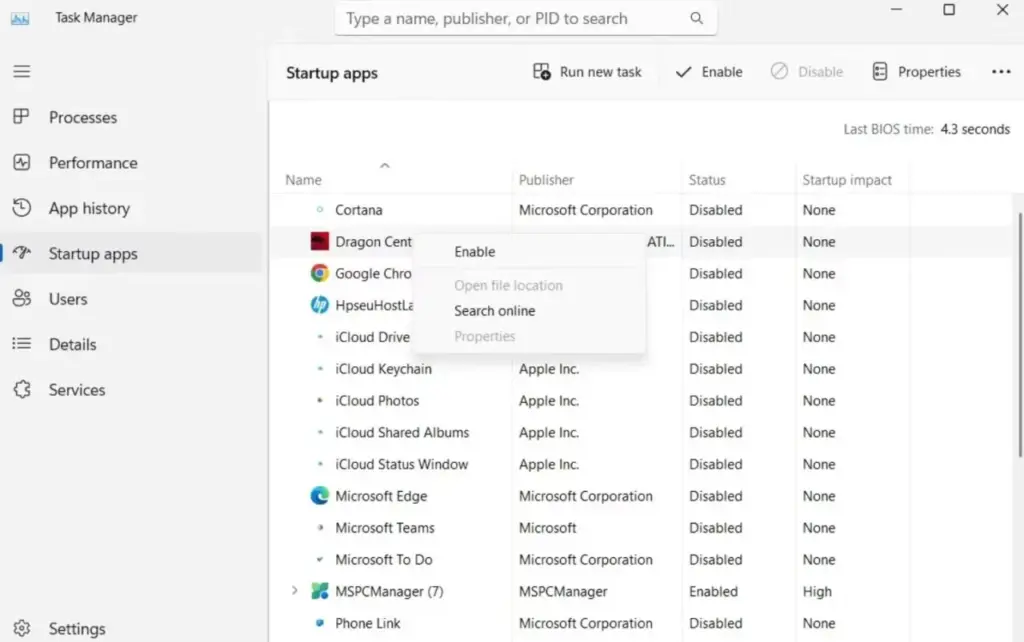Image resolution: width=1024 pixels, height=642 pixels.
Task: Sort by the Name column header
Action: pyautogui.click(x=304, y=180)
